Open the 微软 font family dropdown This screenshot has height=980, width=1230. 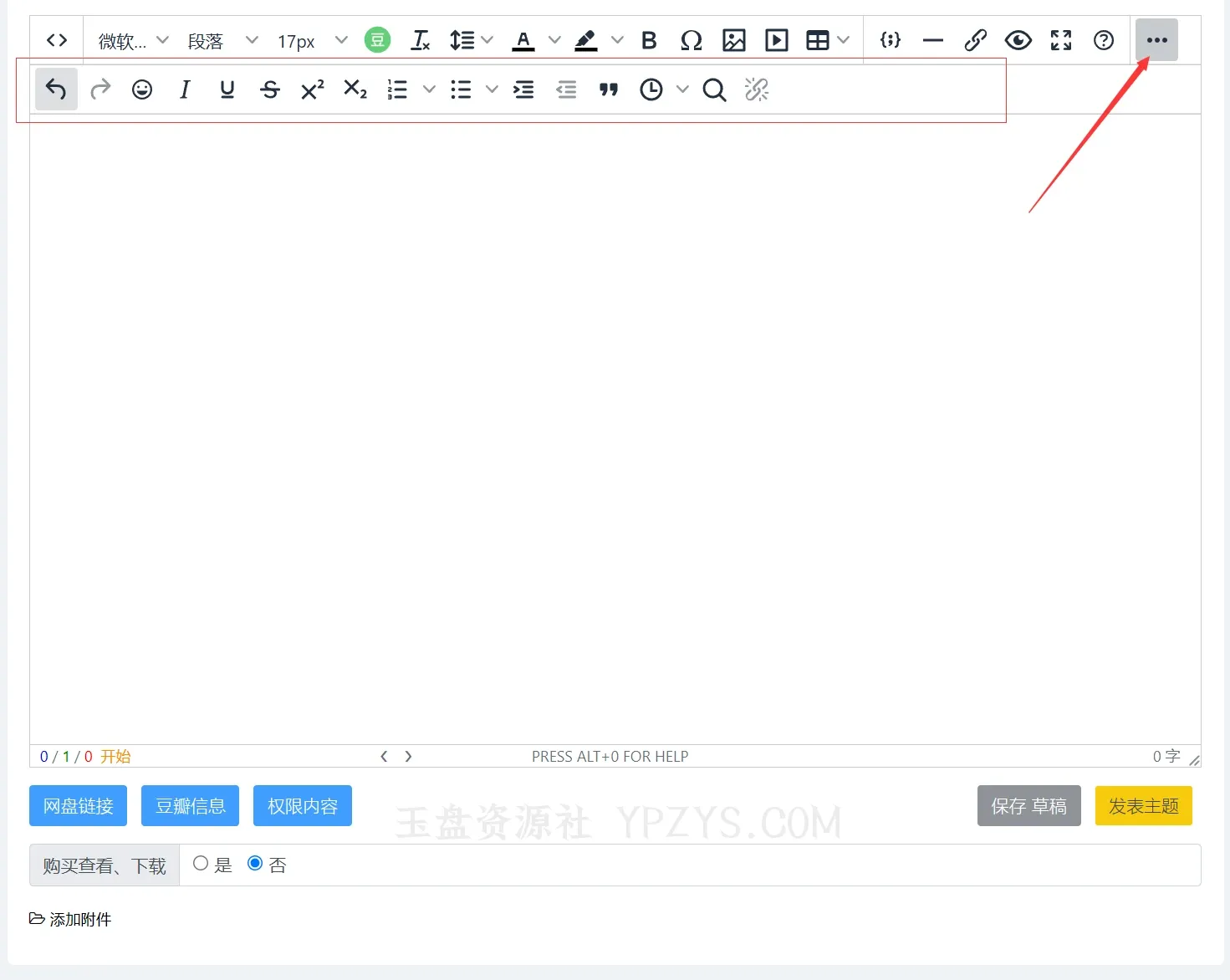click(133, 41)
